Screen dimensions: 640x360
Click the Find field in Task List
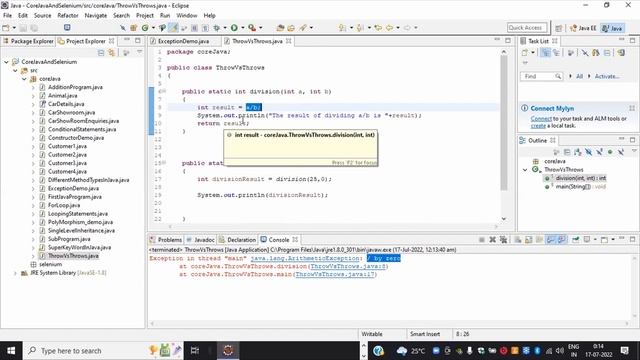pos(541,76)
